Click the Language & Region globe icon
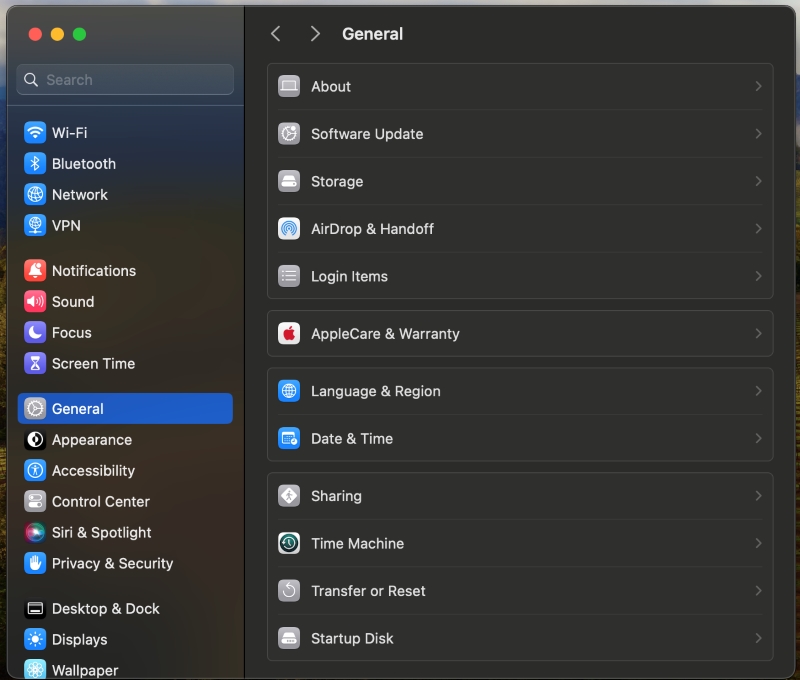This screenshot has height=680, width=800. (x=289, y=391)
